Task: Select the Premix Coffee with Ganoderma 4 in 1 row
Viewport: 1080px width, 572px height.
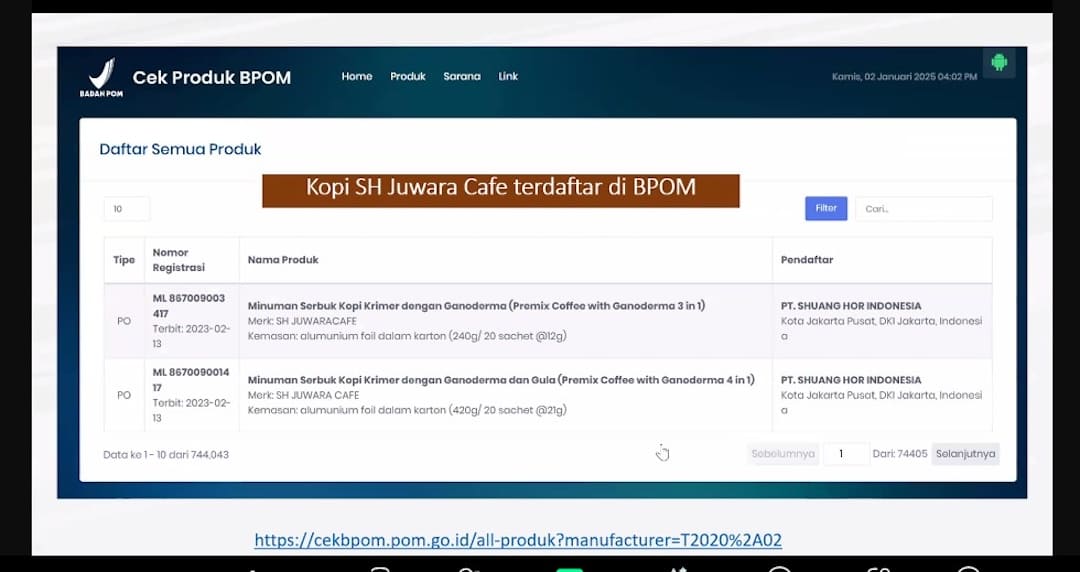Action: point(500,380)
